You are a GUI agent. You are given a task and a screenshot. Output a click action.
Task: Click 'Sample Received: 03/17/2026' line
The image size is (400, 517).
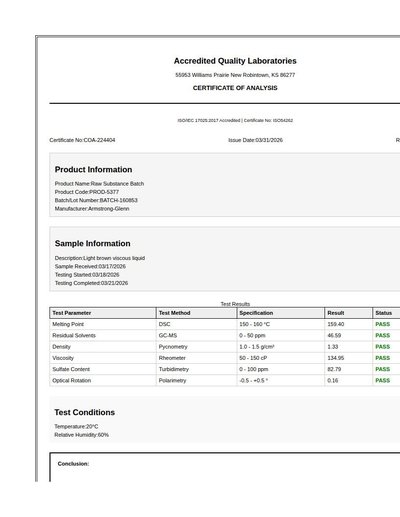(x=90, y=266)
